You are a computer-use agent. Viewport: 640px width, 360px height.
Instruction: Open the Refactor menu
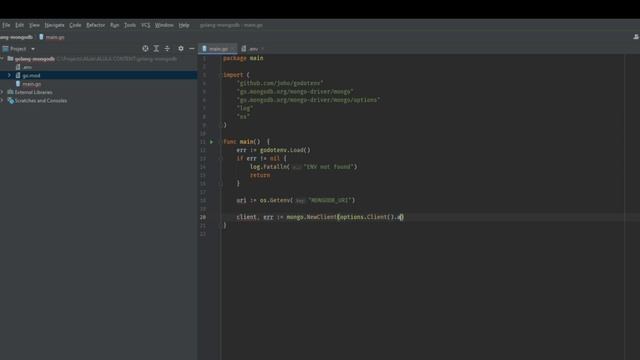[96, 25]
